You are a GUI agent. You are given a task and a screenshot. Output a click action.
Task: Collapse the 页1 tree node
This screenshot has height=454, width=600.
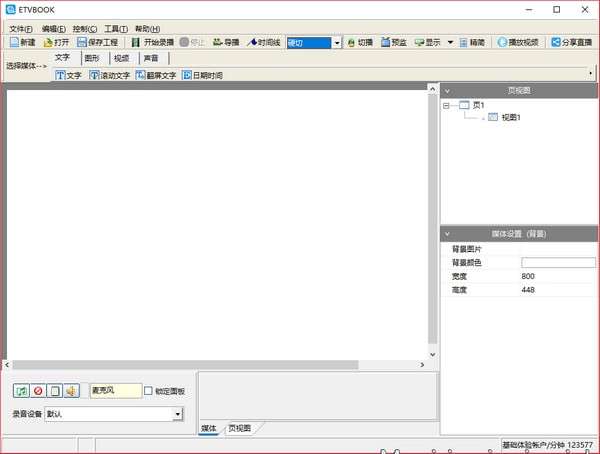click(446, 105)
